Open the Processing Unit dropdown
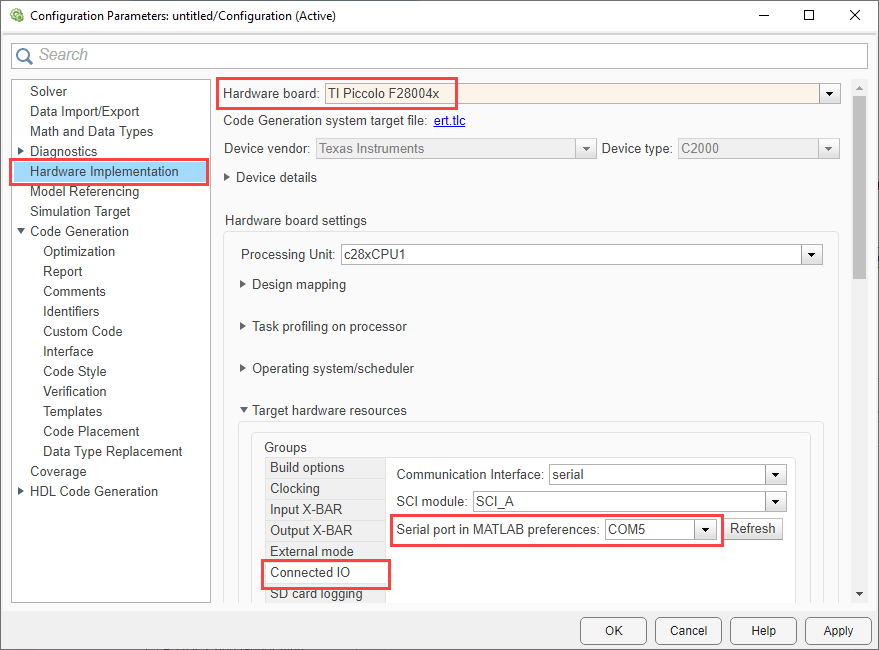Viewport: 879px width, 650px height. pyautogui.click(x=811, y=255)
